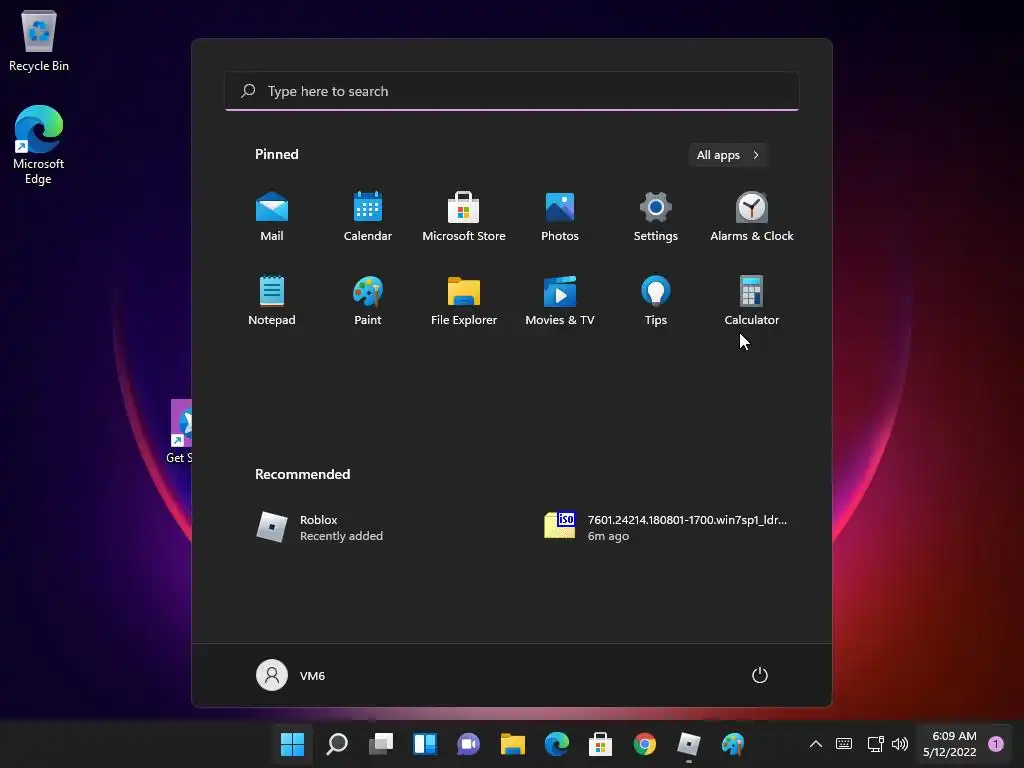1024x768 pixels.
Task: Open Settings gear in Pinned apps
Action: (x=656, y=217)
